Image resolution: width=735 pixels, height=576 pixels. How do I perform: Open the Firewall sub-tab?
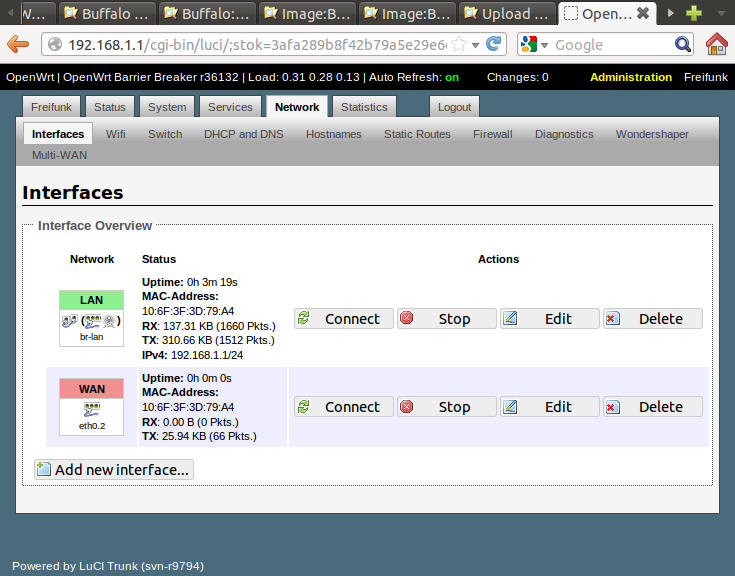[x=492, y=134]
